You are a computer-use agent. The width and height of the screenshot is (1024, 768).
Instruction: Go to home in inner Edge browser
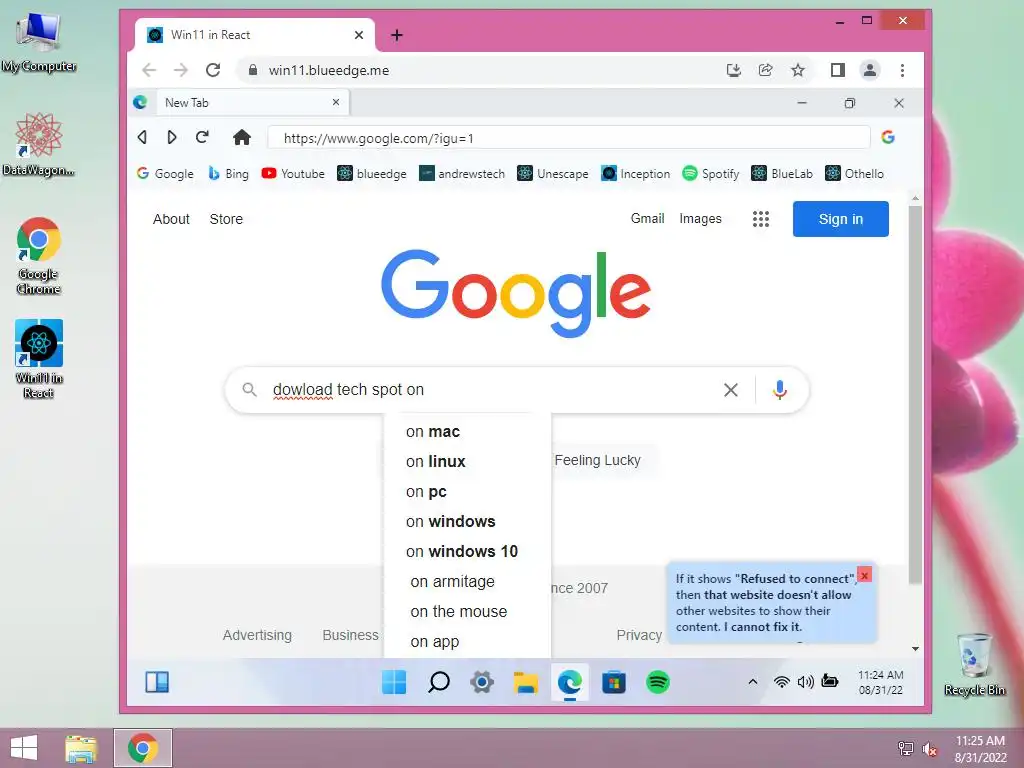point(242,137)
